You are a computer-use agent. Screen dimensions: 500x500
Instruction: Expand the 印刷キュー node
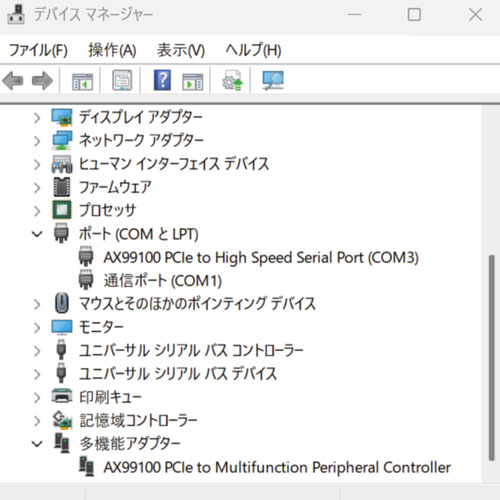[x=37, y=397]
